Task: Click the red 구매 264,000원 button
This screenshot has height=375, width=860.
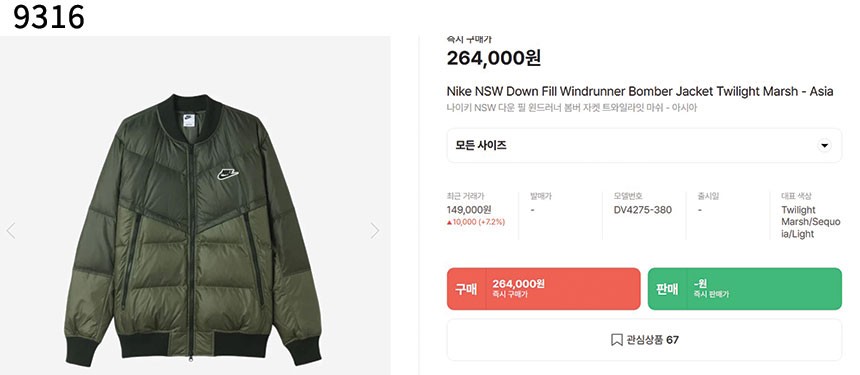Action: coord(544,289)
